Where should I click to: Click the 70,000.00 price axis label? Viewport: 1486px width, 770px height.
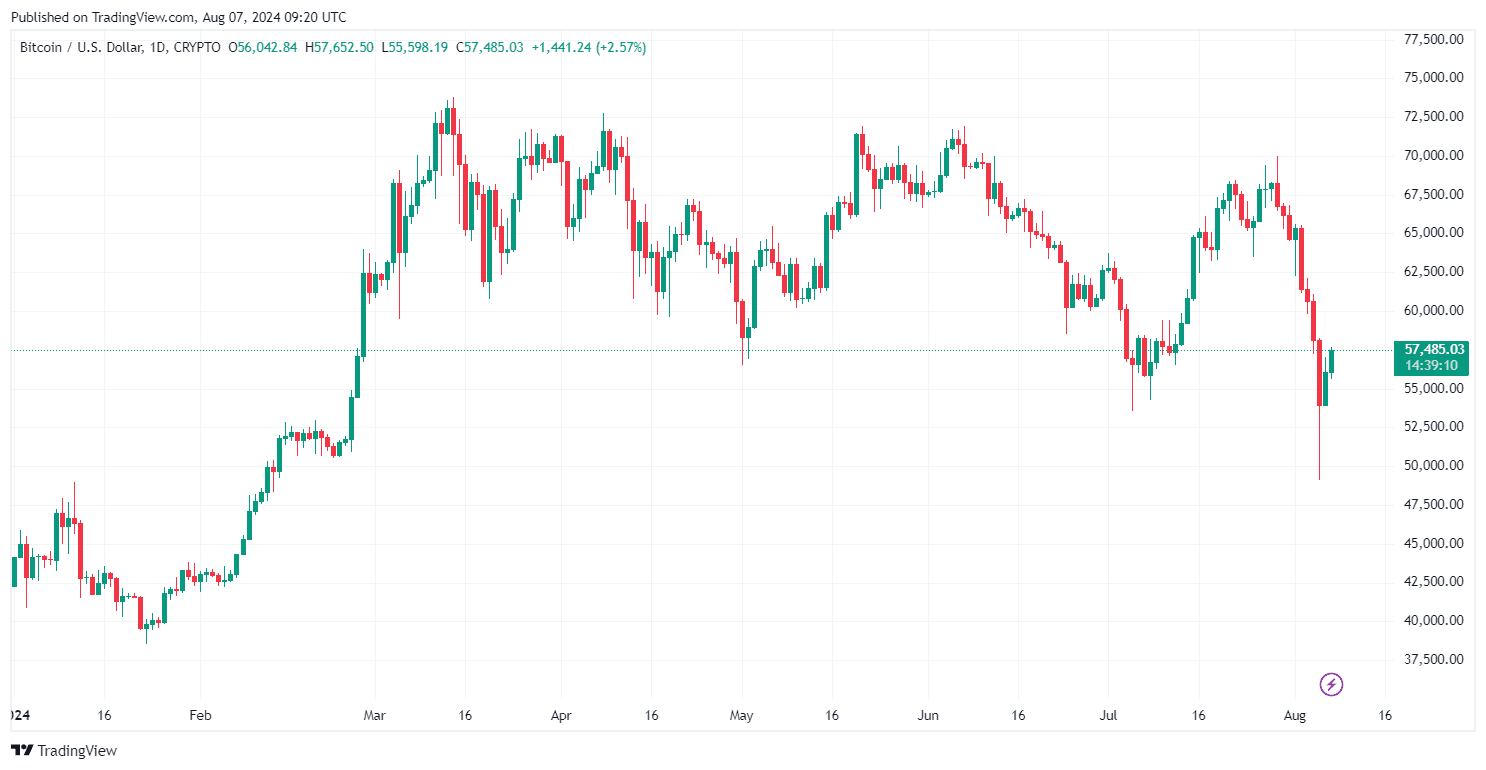coord(1434,155)
